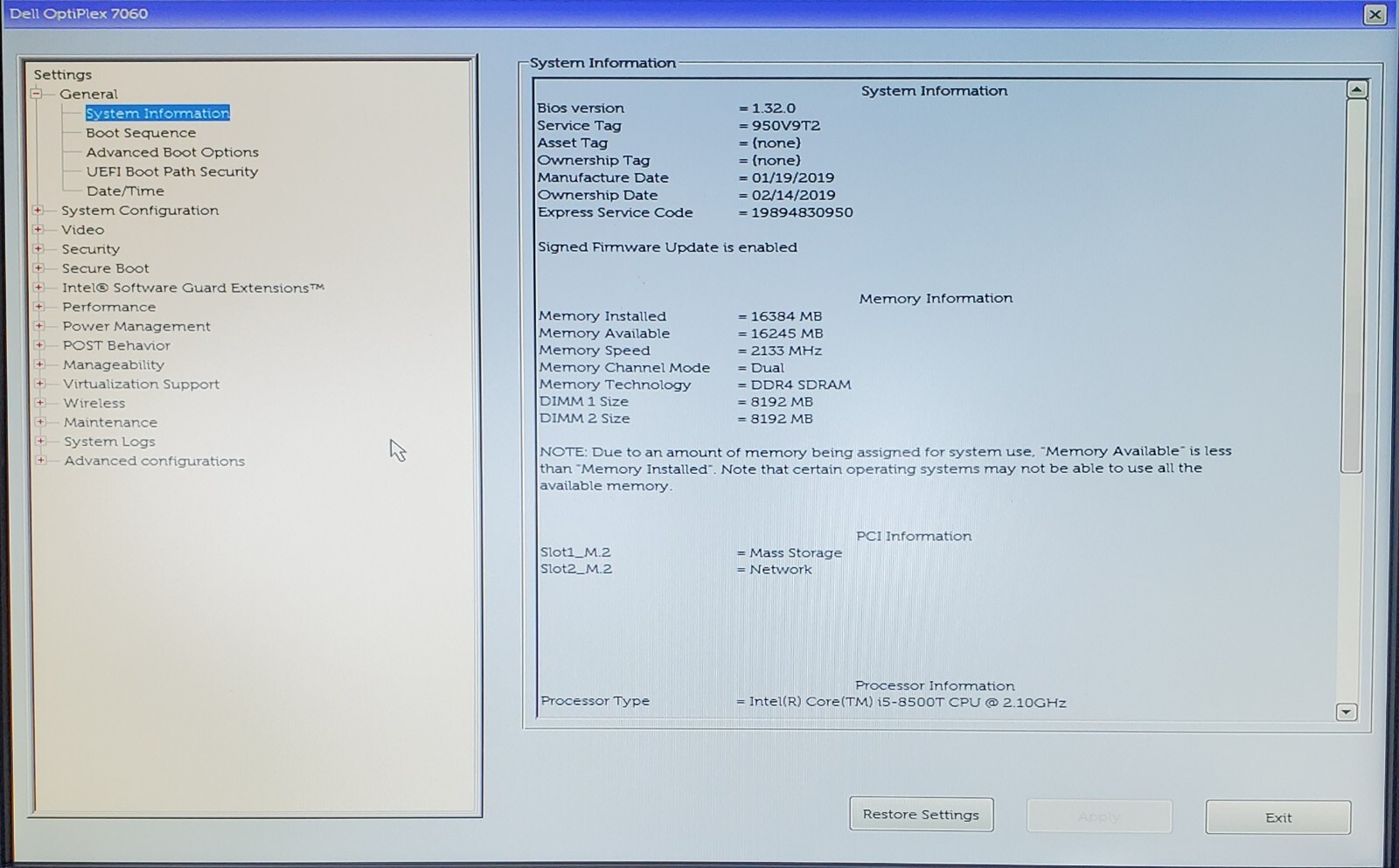
Task: Expand the Power Management node
Action: [38, 325]
